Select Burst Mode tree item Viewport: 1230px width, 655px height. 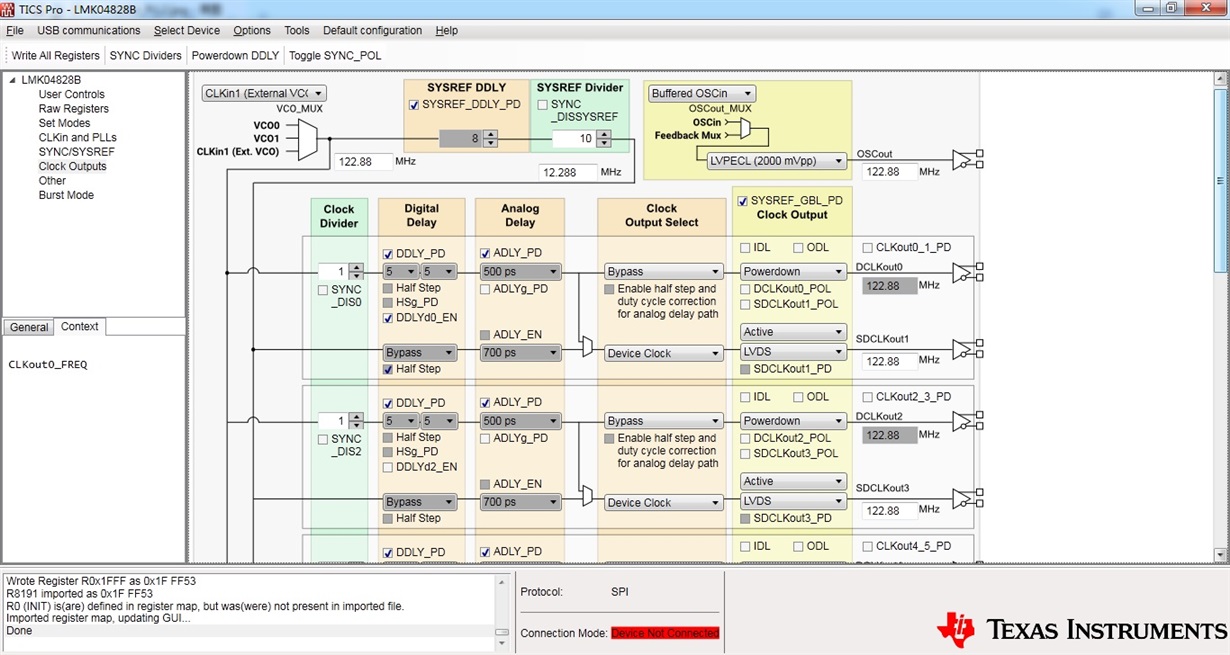tap(66, 195)
